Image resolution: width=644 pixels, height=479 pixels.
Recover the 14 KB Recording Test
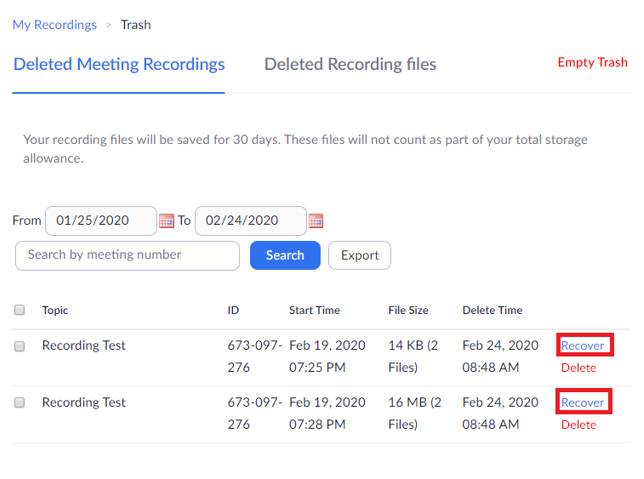click(582, 346)
